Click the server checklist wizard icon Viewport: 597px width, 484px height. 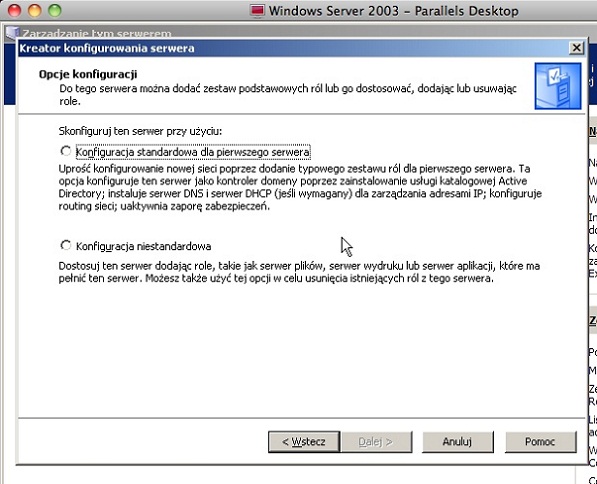click(558, 86)
